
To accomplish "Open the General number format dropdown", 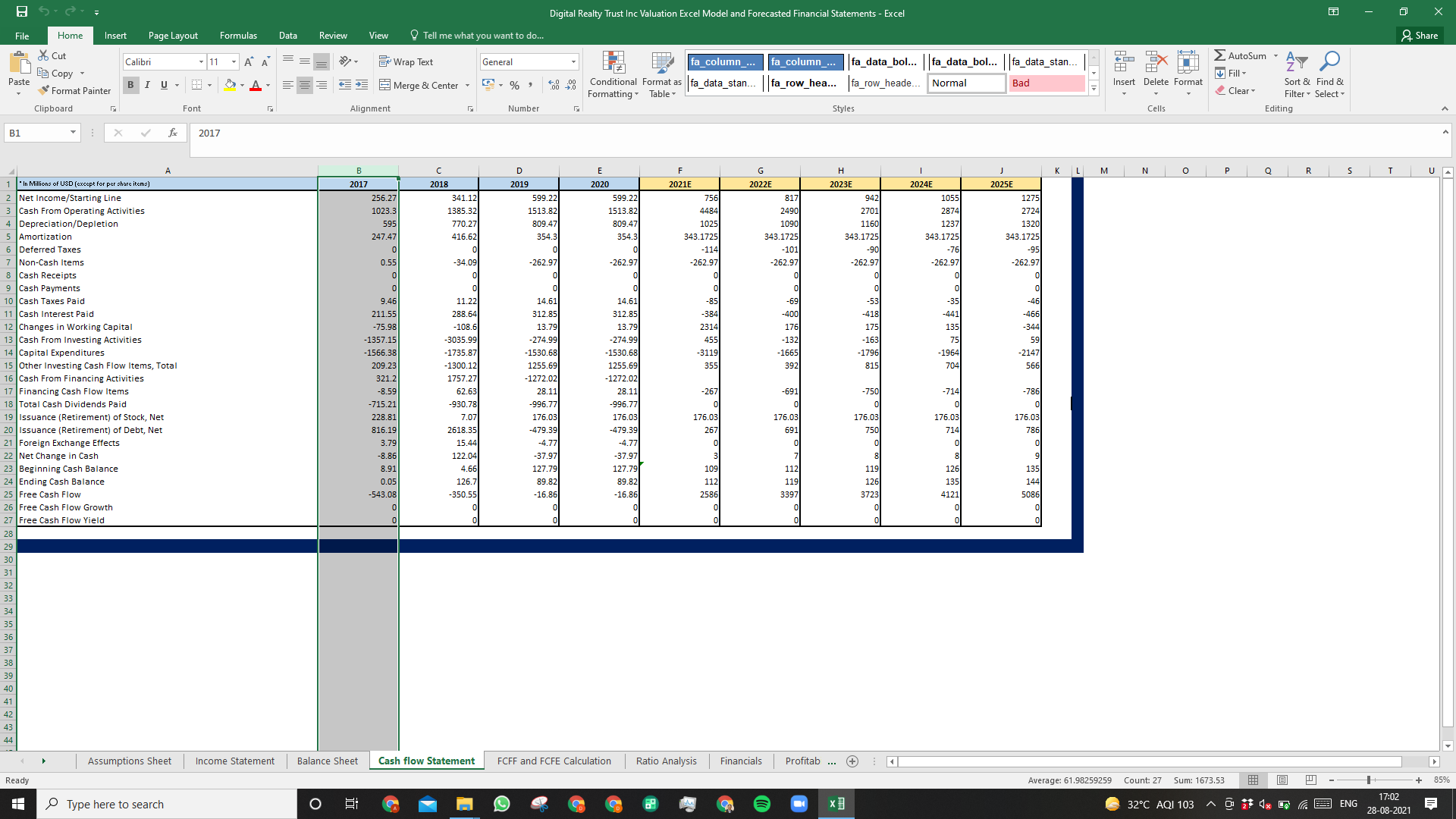I will pos(573,61).
